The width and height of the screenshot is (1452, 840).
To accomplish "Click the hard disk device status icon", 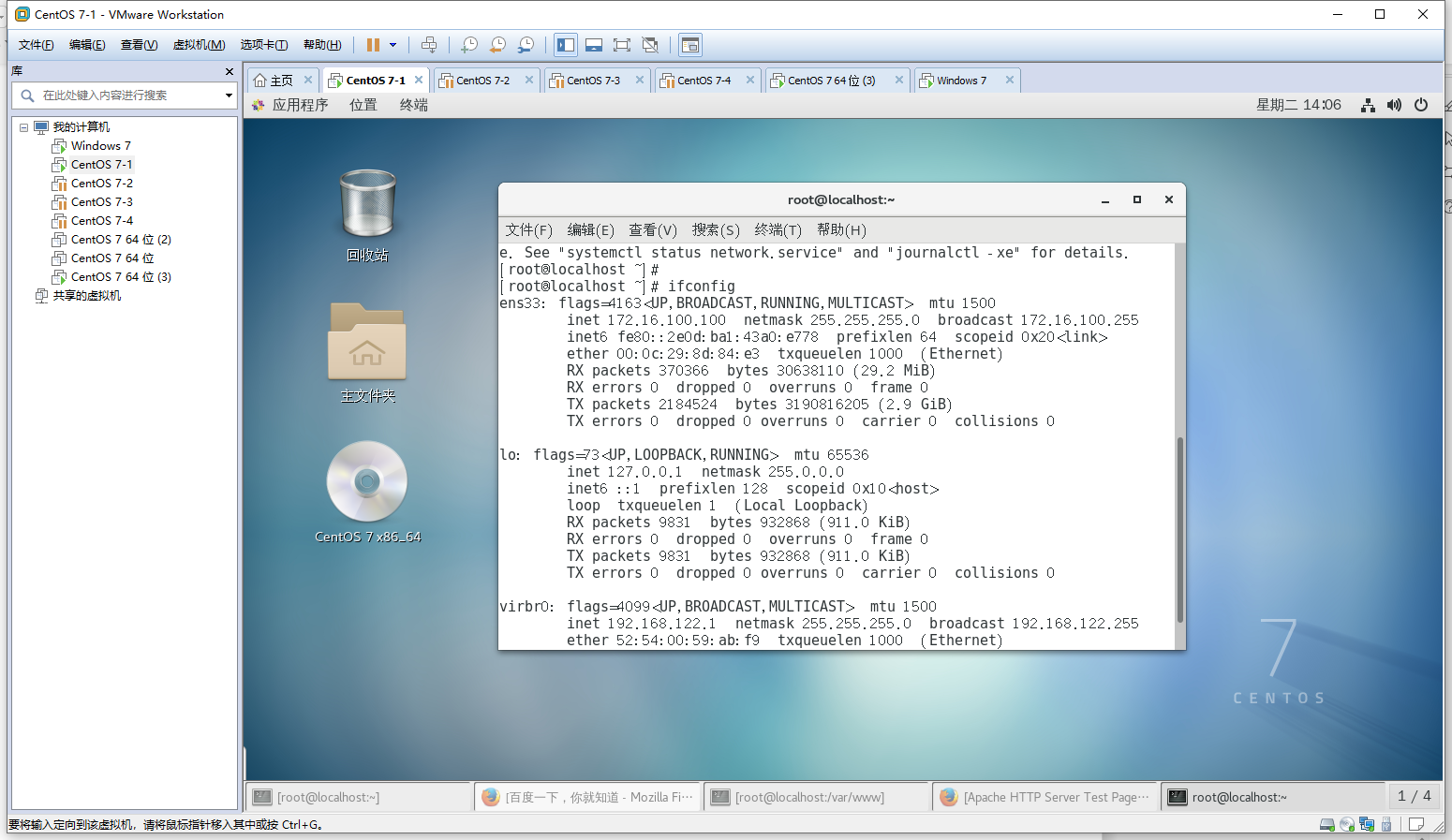I will (1326, 825).
